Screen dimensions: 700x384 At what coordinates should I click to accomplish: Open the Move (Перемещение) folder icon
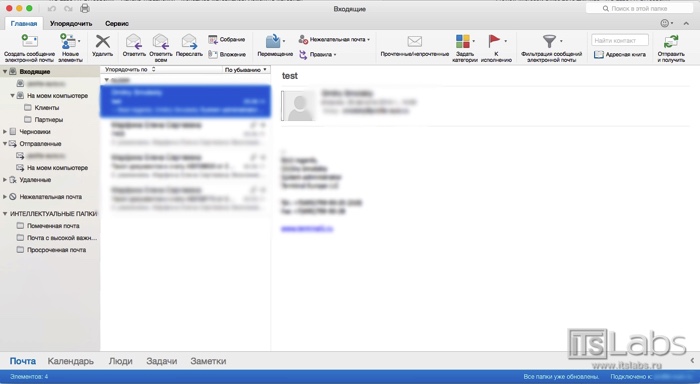coord(273,41)
